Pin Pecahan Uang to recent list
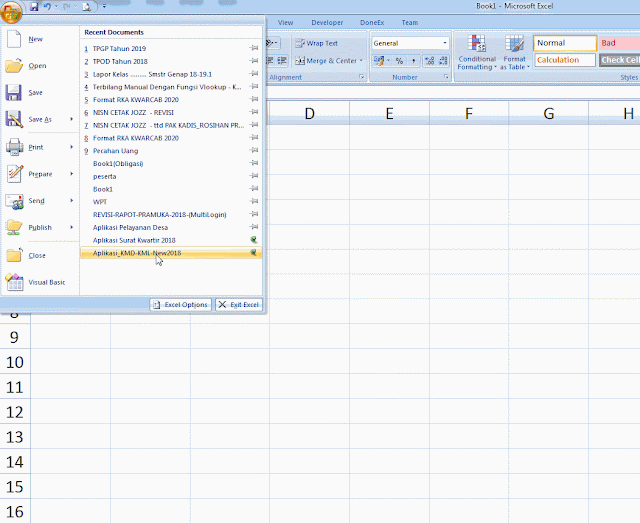640x523 pixels. tap(254, 150)
